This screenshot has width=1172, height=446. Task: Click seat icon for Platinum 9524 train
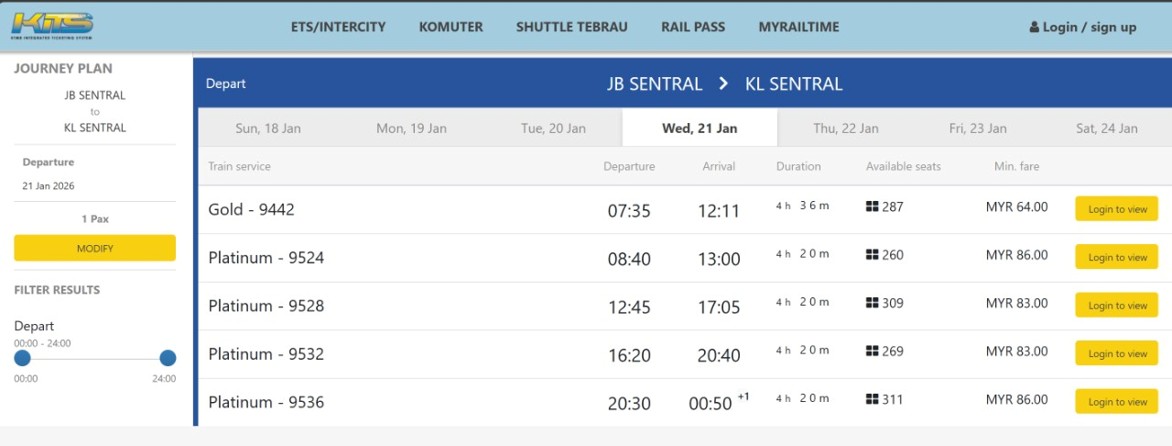[872, 255]
